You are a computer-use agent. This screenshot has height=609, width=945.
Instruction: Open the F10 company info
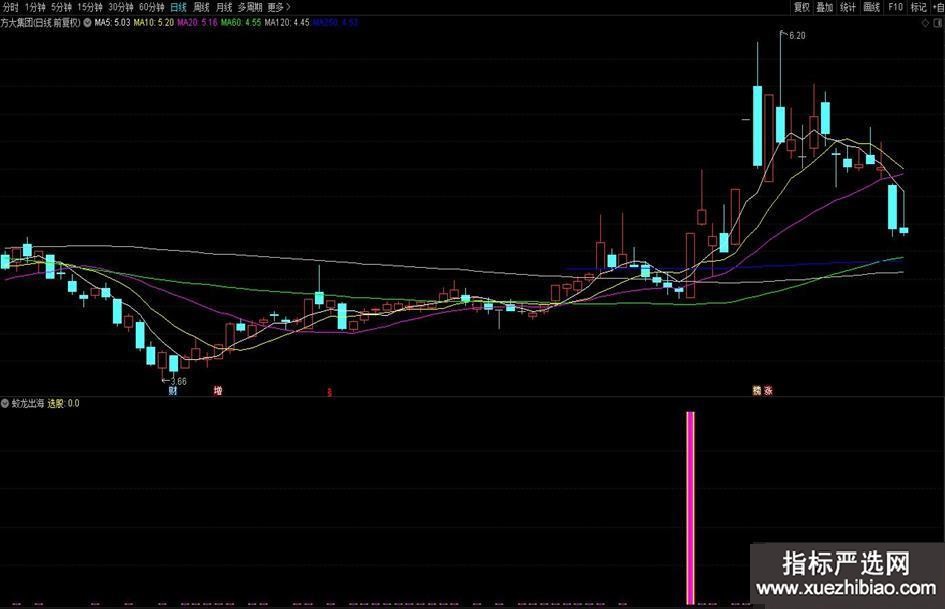pos(895,7)
